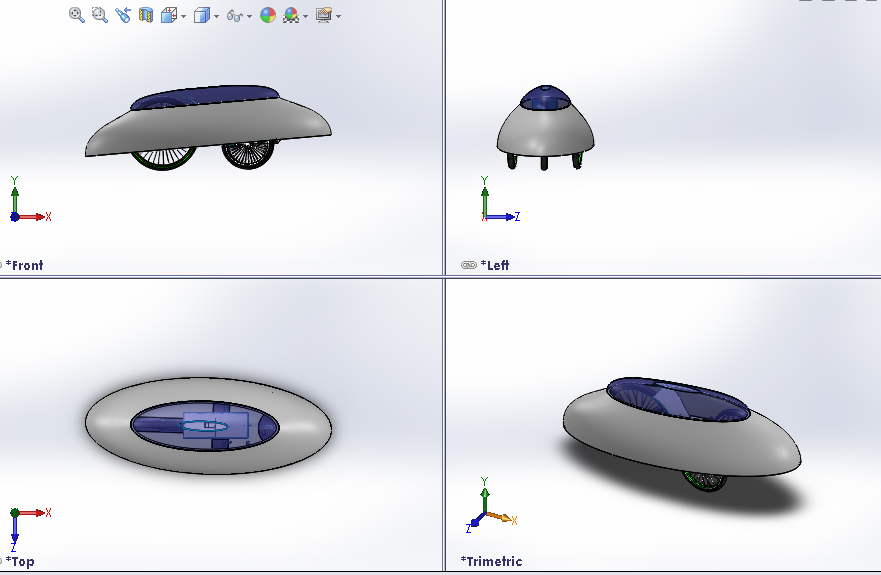Click the Zoom to Fit icon

[x=77, y=15]
